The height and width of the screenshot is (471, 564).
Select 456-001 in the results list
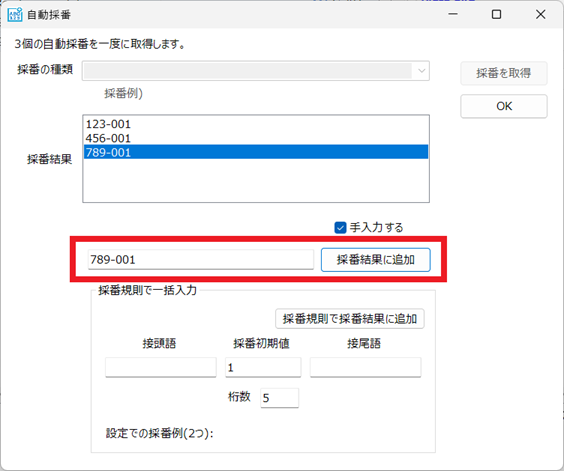(x=256, y=138)
